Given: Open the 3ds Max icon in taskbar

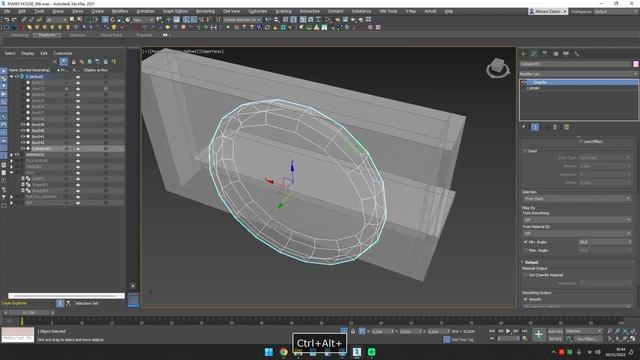Looking at the screenshot, I should (x=357, y=352).
